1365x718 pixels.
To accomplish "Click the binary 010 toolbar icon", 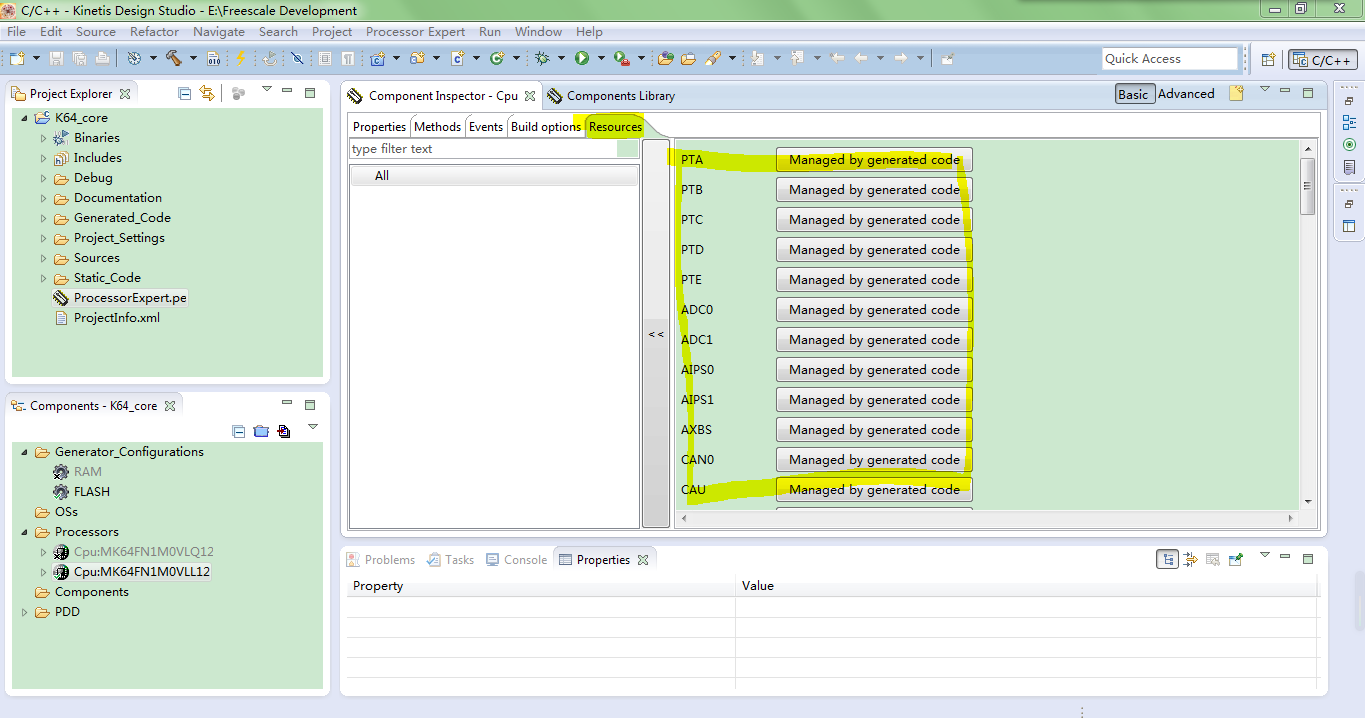I will point(213,59).
